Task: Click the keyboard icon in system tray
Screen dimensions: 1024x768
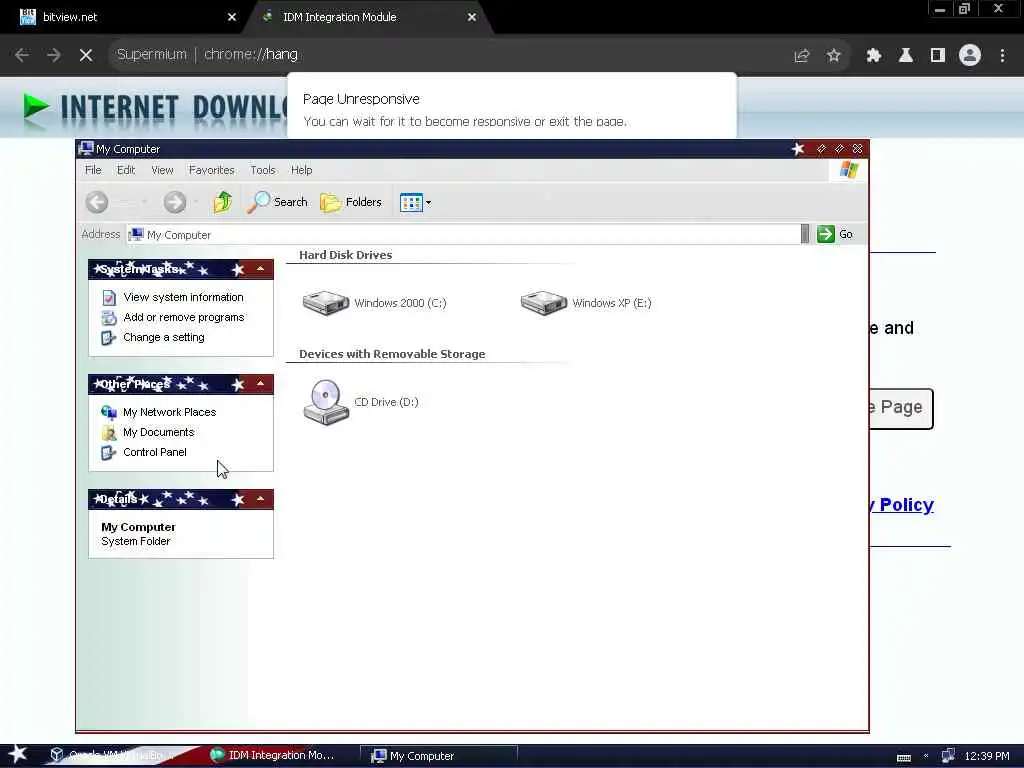Action: tap(904, 757)
